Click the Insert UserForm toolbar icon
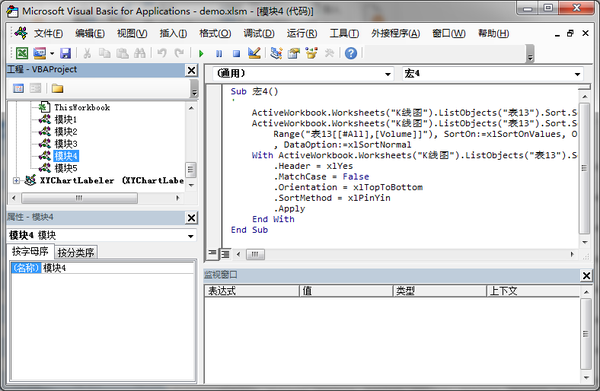This screenshot has height=391, width=600. pyautogui.click(x=39, y=53)
